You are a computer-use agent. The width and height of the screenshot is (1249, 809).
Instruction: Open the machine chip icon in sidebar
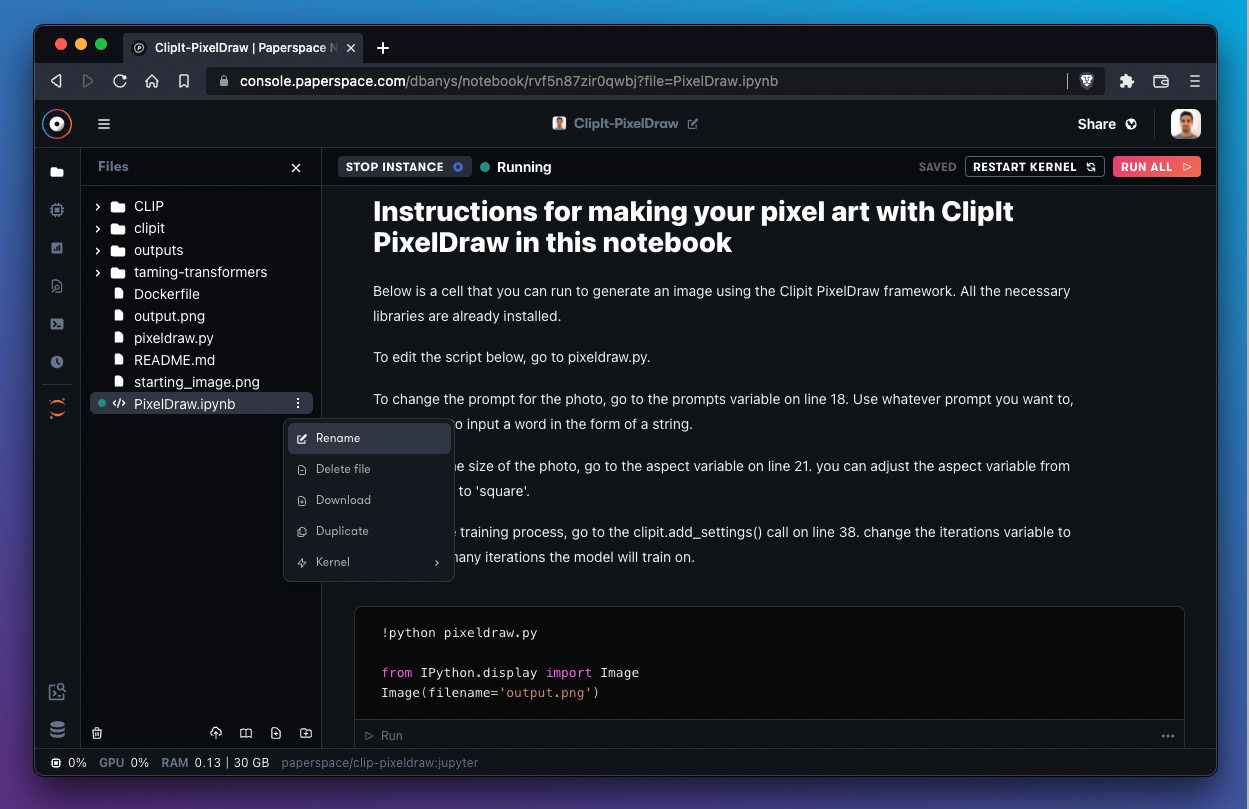(57, 210)
